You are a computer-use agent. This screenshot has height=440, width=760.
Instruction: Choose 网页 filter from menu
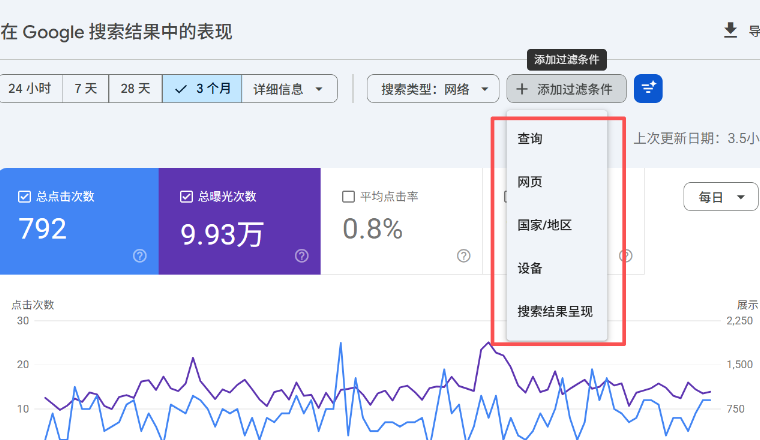coord(556,182)
